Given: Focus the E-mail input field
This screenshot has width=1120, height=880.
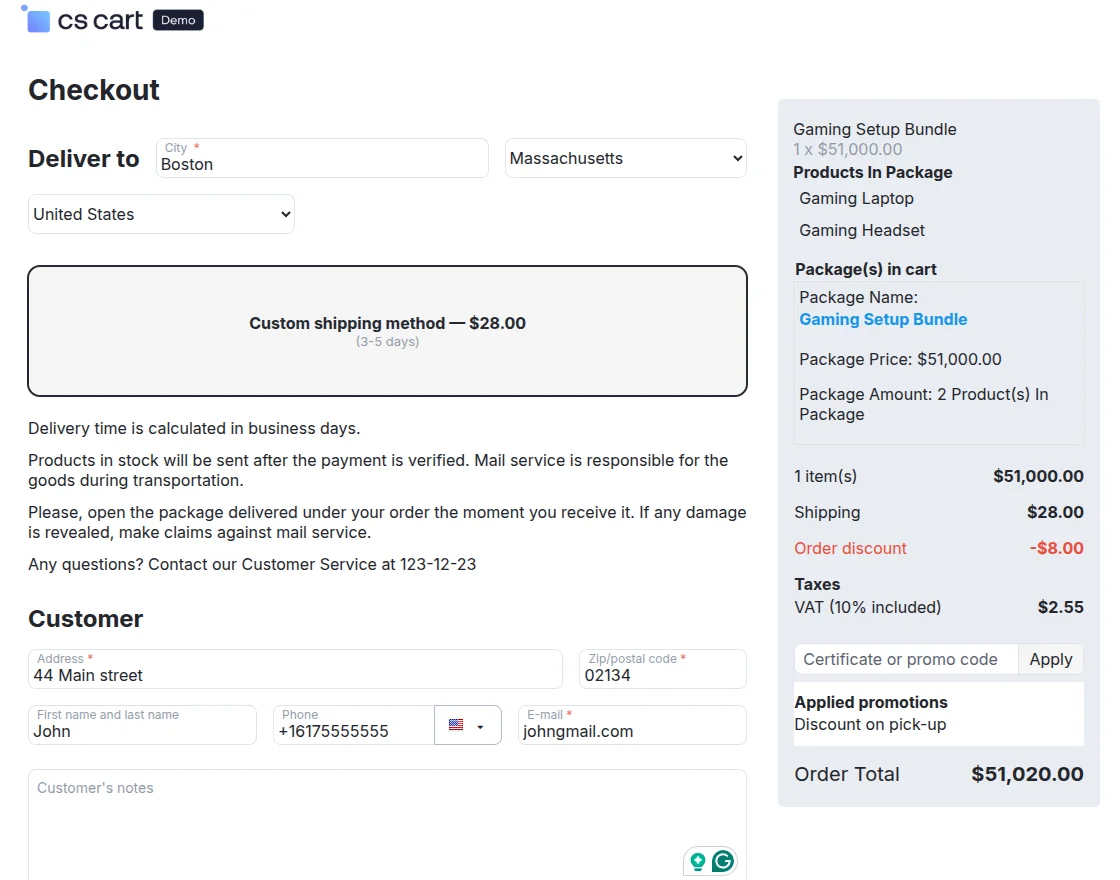Looking at the screenshot, I should pyautogui.click(x=632, y=725).
